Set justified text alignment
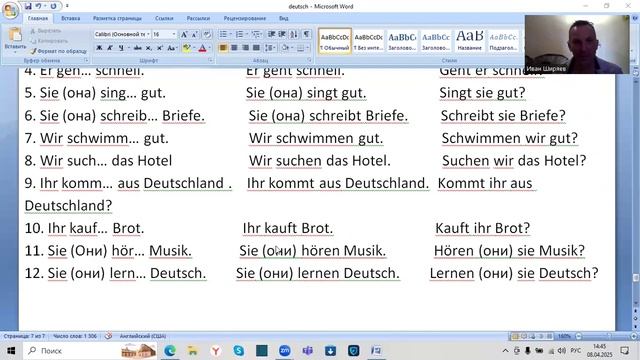 coord(256,48)
